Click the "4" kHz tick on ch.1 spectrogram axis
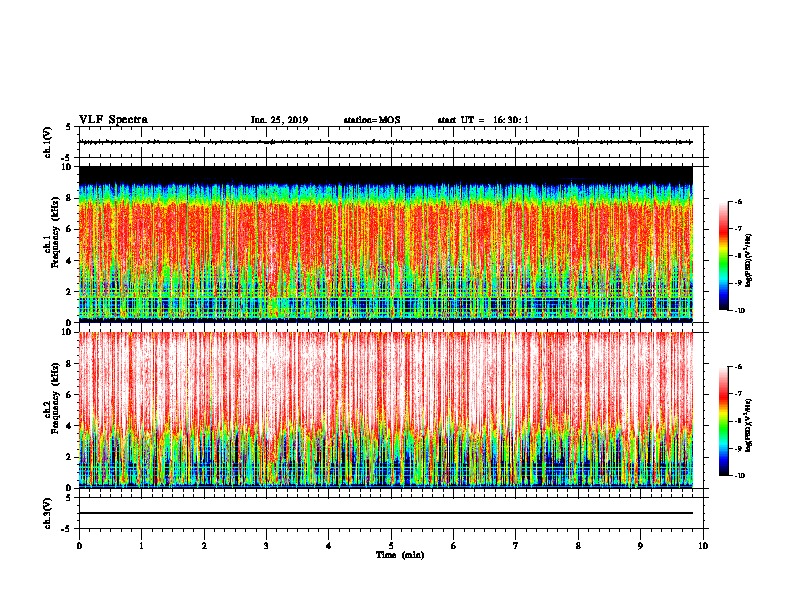The image size is (792, 612). click(70, 261)
